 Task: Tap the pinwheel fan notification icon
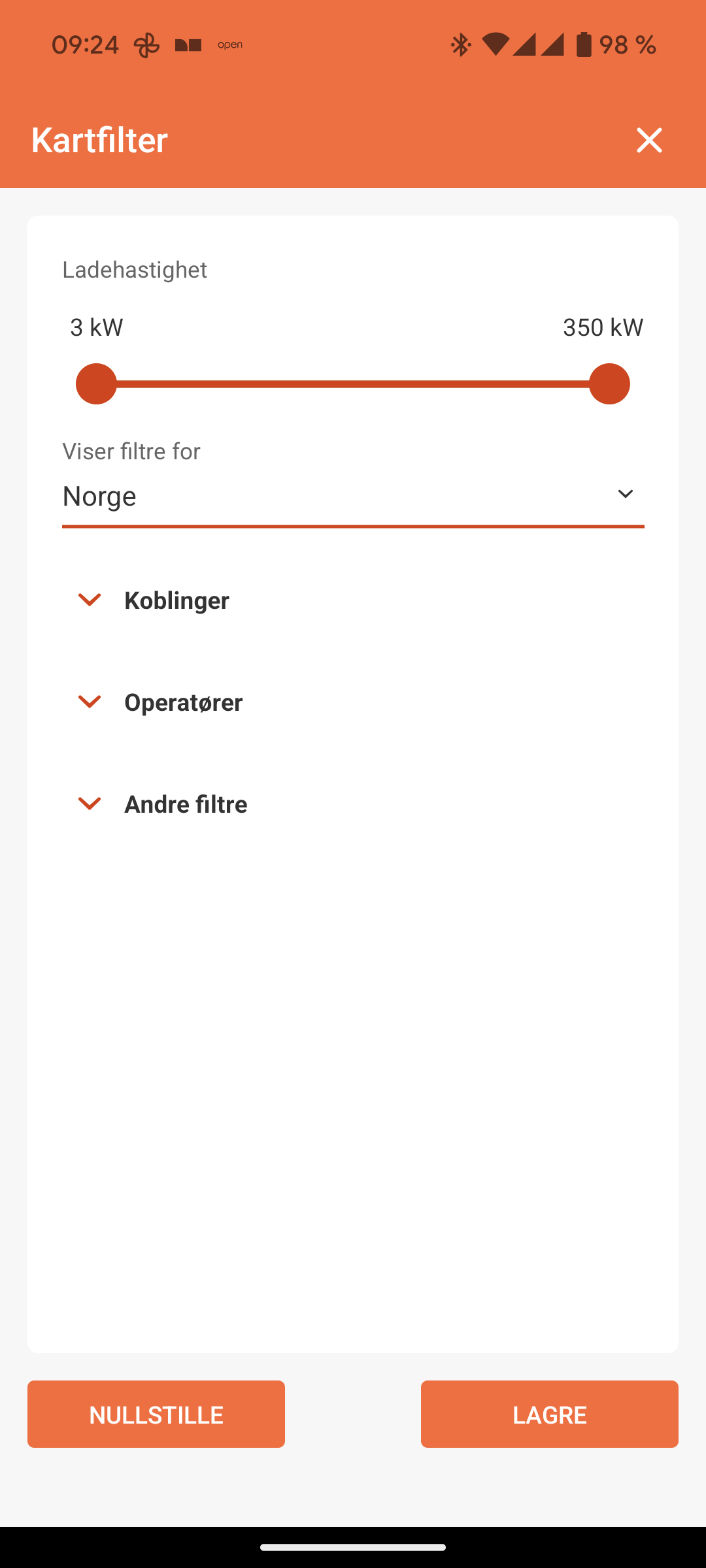[146, 45]
